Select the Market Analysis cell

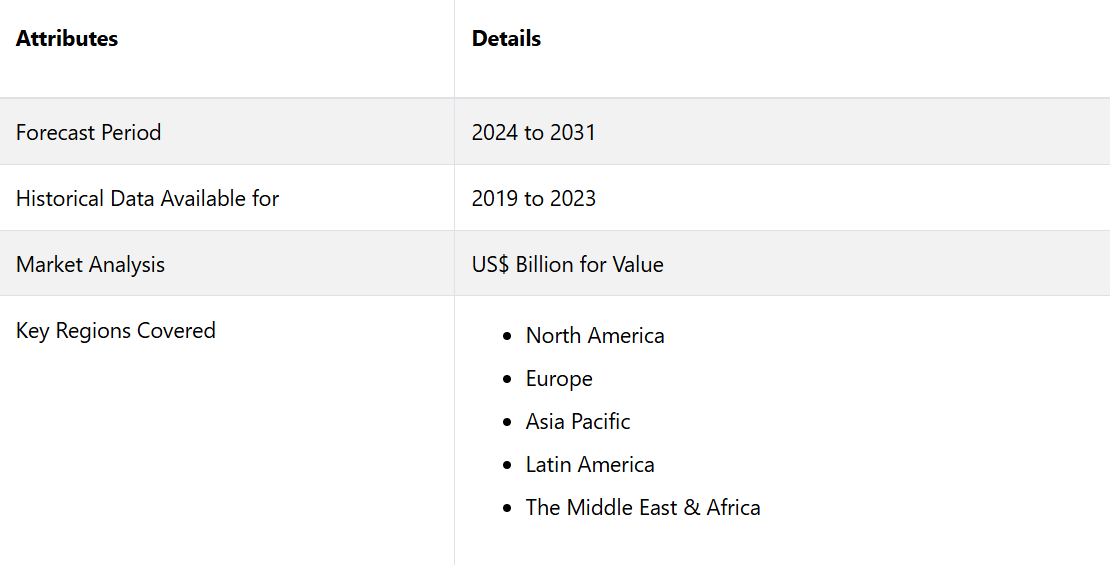227,263
